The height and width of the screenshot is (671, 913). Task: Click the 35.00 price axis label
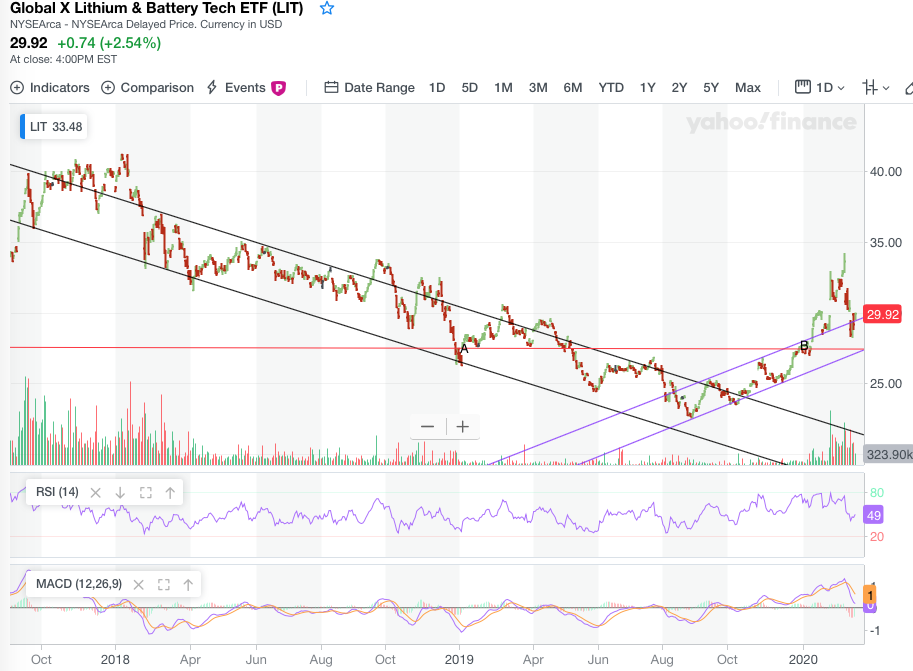tap(886, 243)
